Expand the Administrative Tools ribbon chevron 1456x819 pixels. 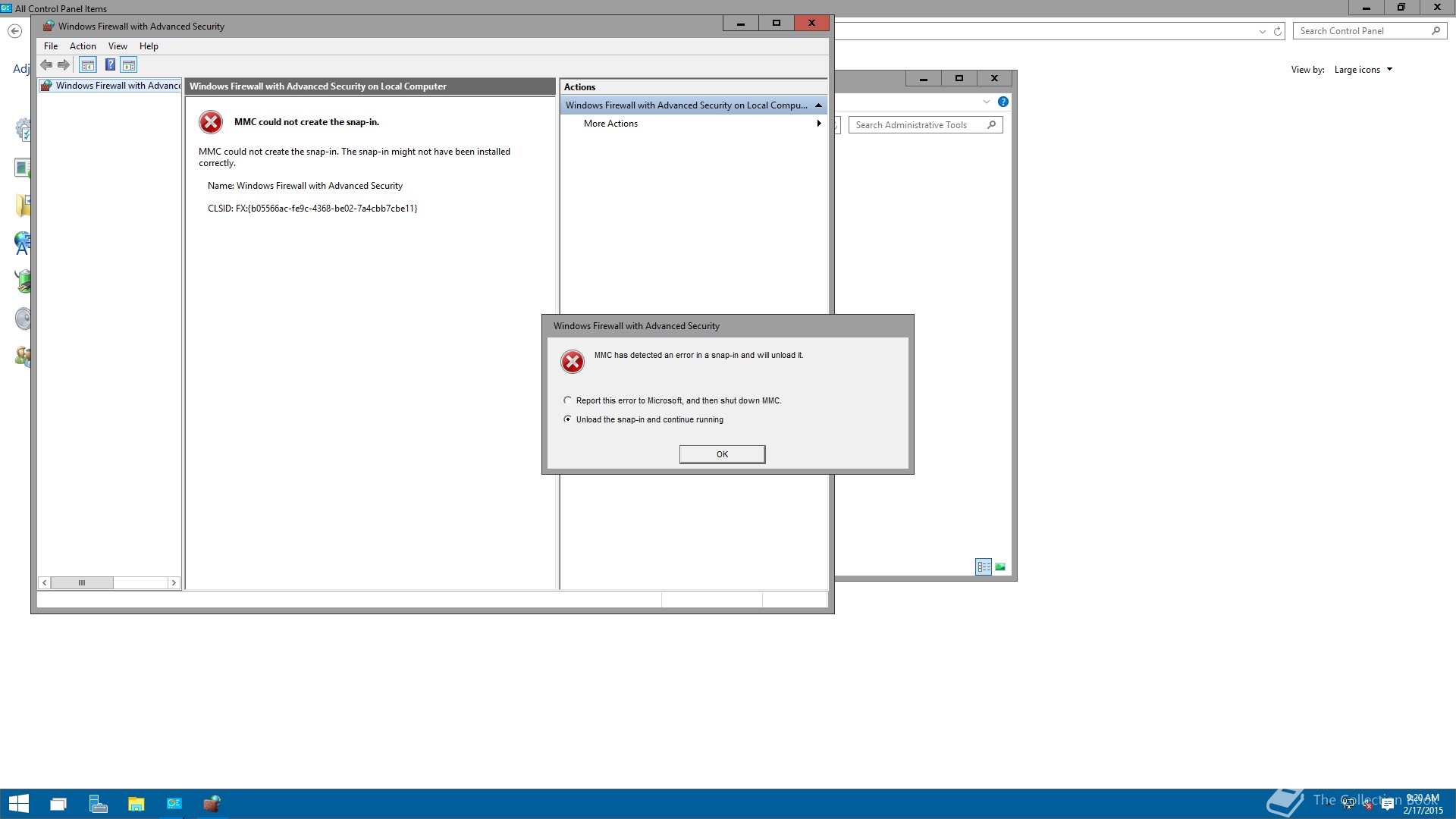point(987,102)
